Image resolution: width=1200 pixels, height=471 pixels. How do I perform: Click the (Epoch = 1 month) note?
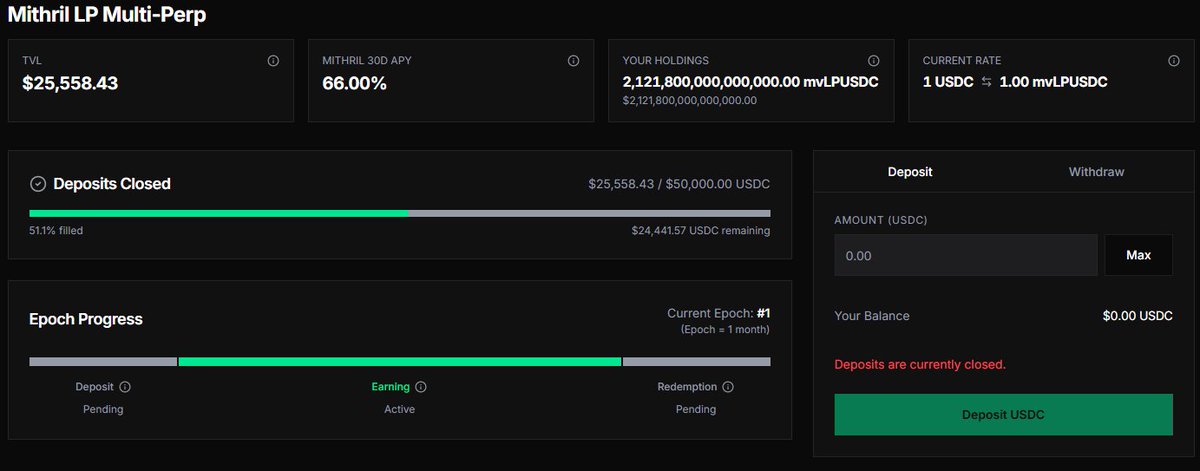coord(725,330)
